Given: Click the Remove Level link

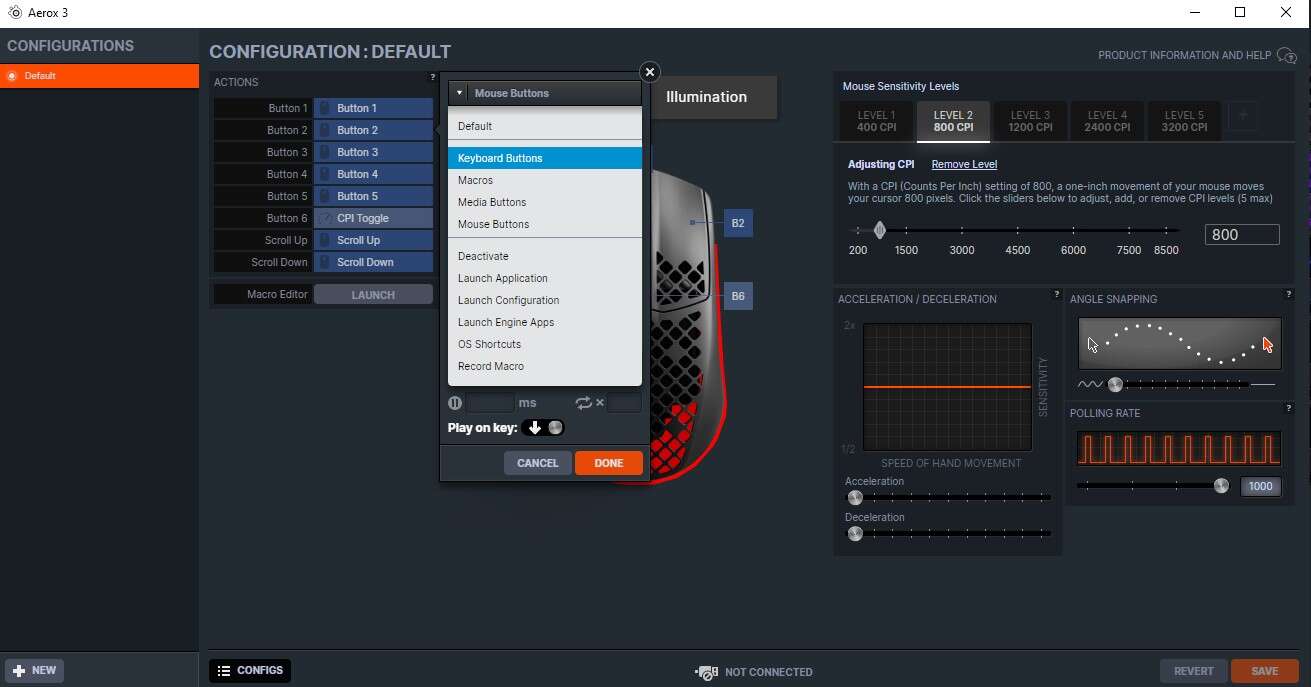Looking at the screenshot, I should pyautogui.click(x=964, y=164).
